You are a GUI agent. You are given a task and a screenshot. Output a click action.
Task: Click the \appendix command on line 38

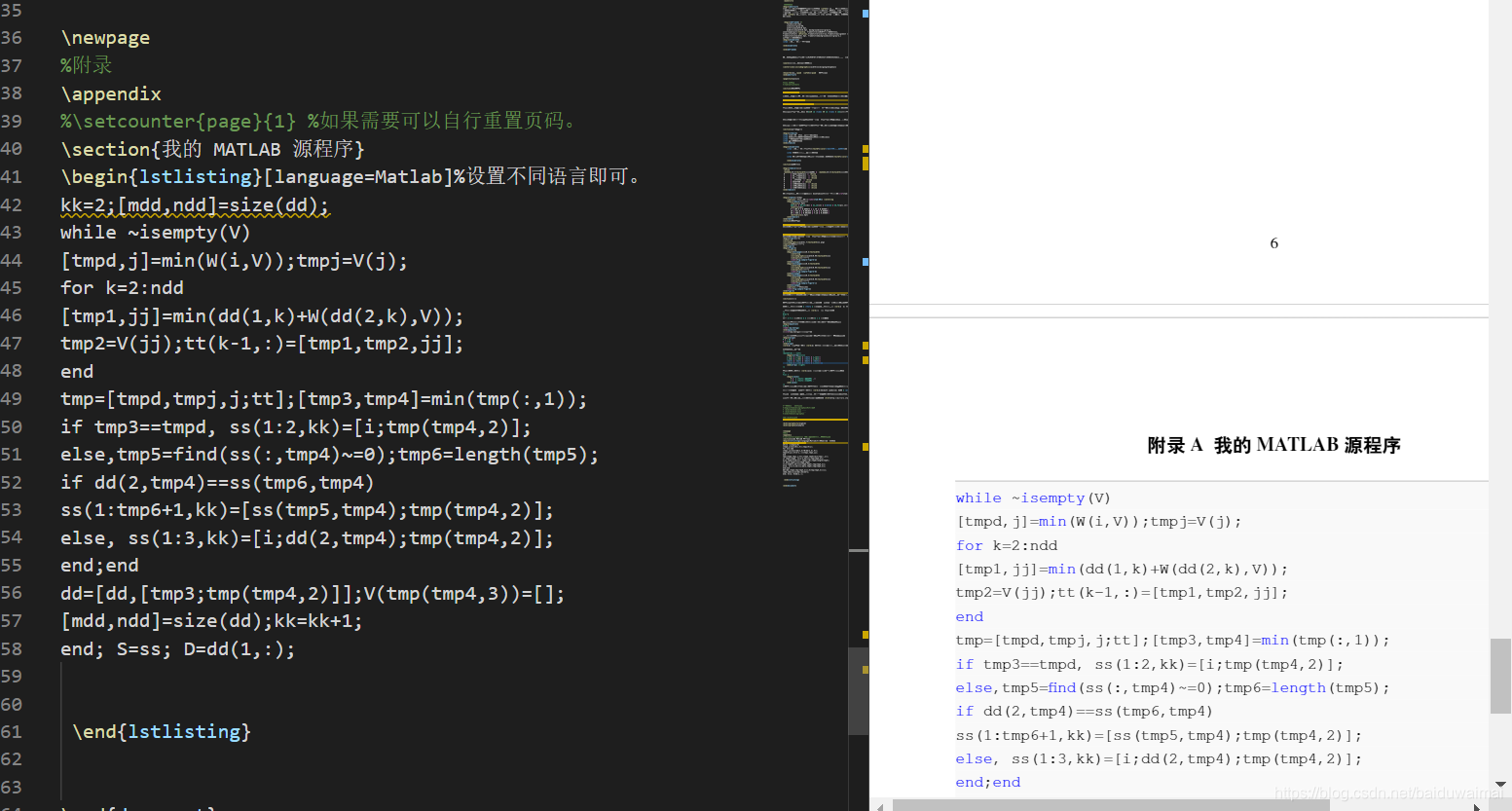pos(111,93)
